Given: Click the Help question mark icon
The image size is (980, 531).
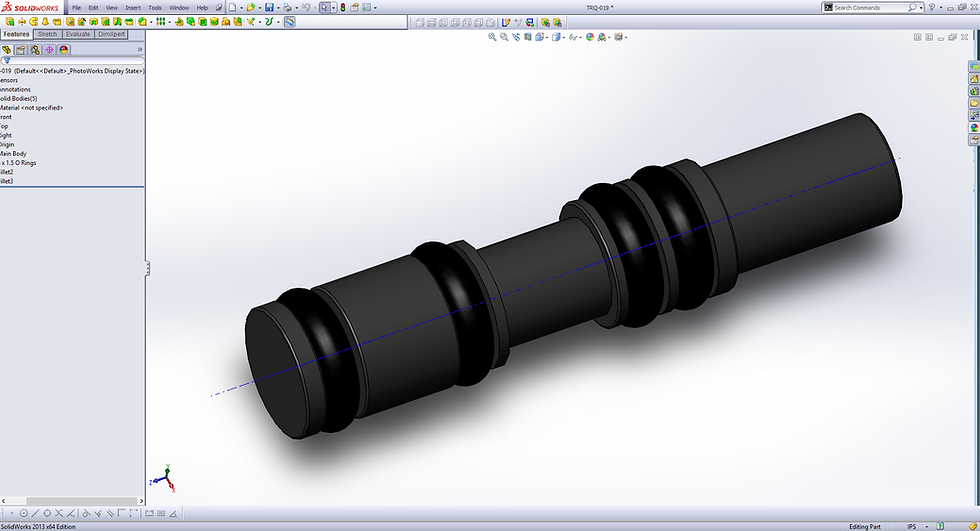Looking at the screenshot, I should coord(932,7).
